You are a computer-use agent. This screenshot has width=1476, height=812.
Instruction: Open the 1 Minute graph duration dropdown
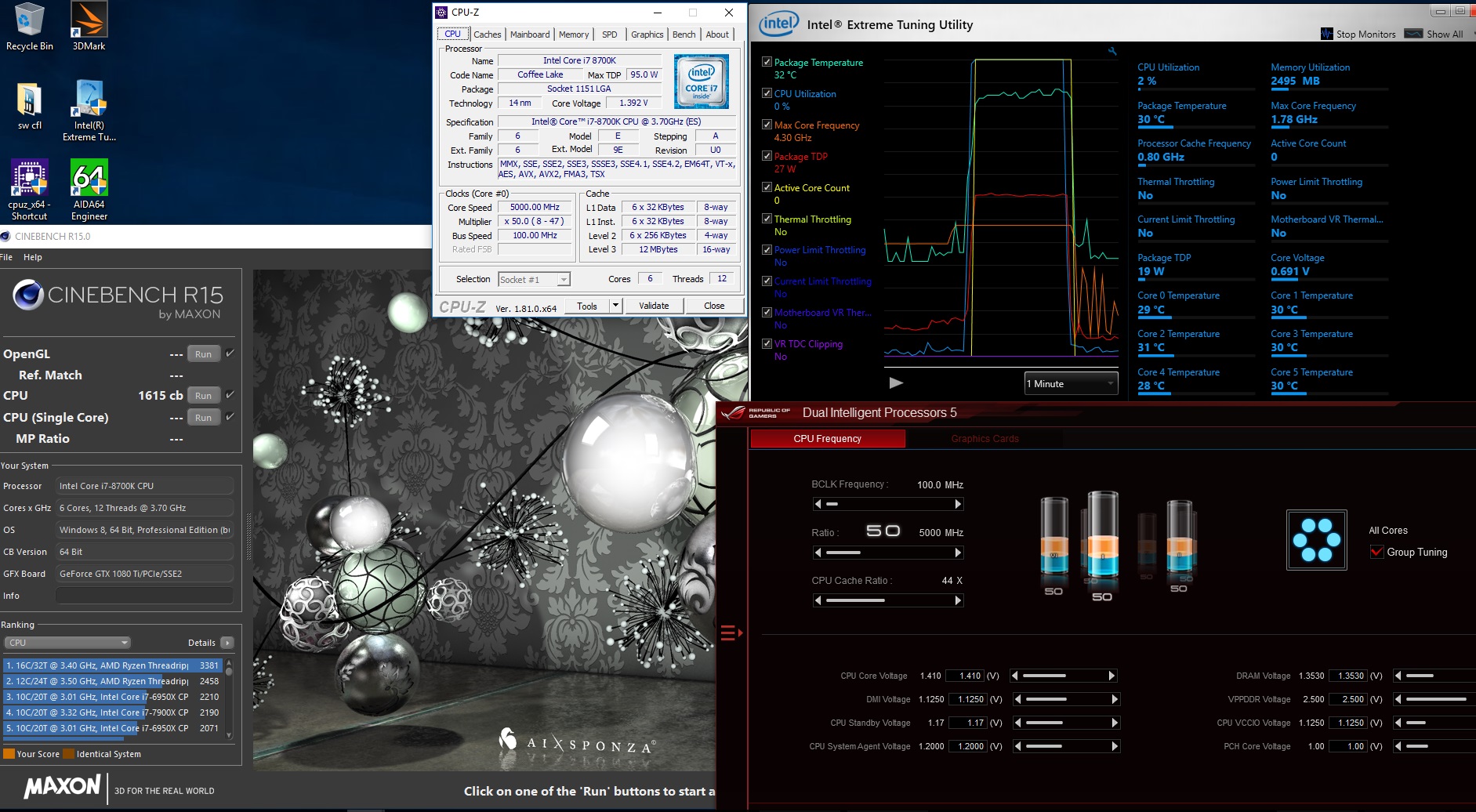tap(1071, 383)
